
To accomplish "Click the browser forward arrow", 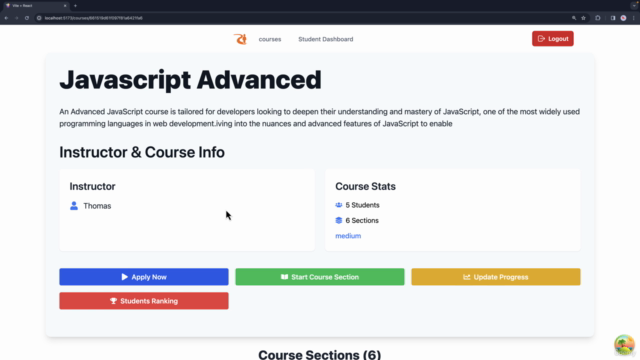I will [16, 18].
